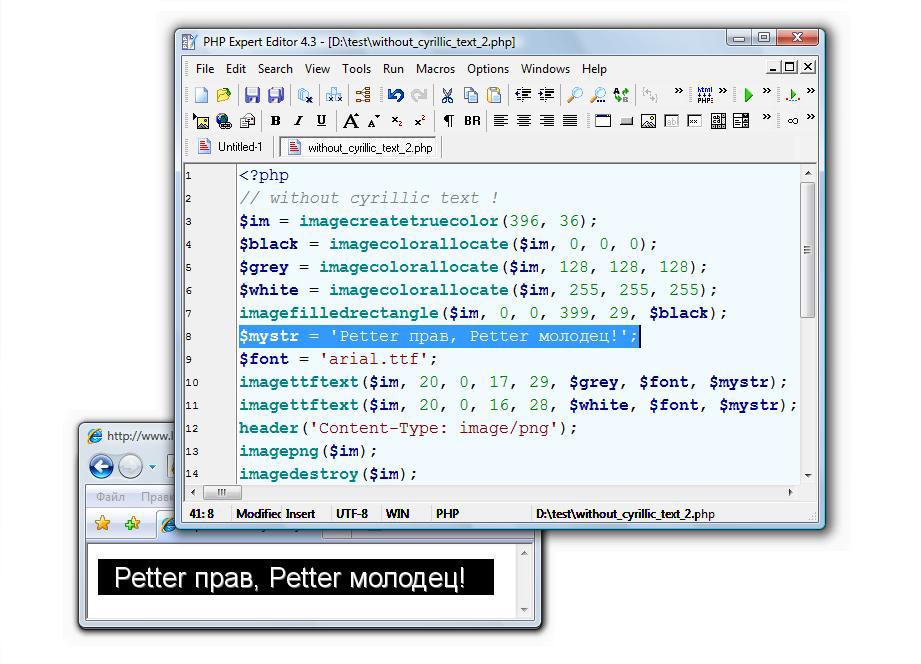921x664 pixels.
Task: Insert a form button with the grey button icon
Action: coord(626,122)
